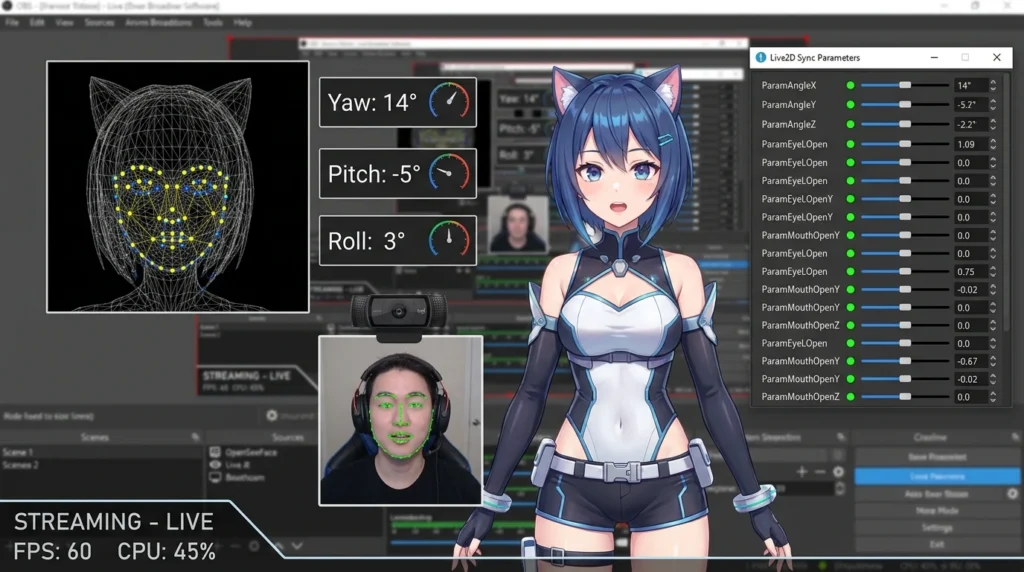Click the ParamAngleY slider handle
This screenshot has width=1024, height=572.
click(905, 104)
